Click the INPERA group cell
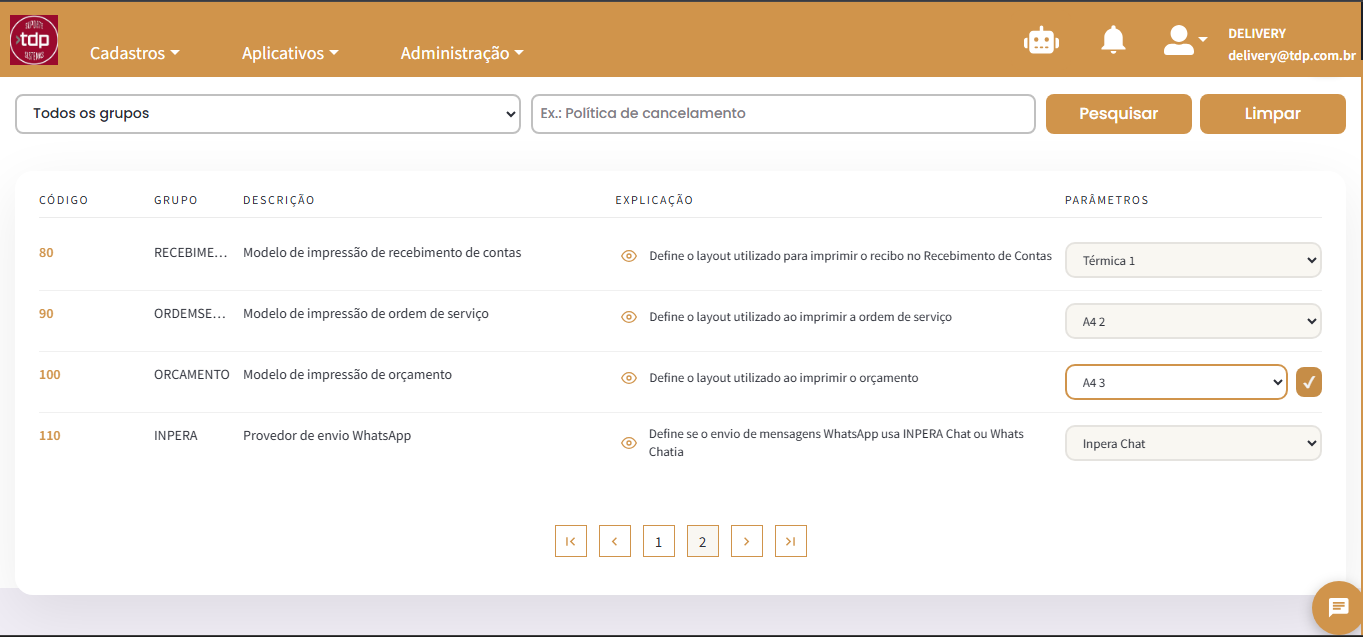 tap(176, 436)
